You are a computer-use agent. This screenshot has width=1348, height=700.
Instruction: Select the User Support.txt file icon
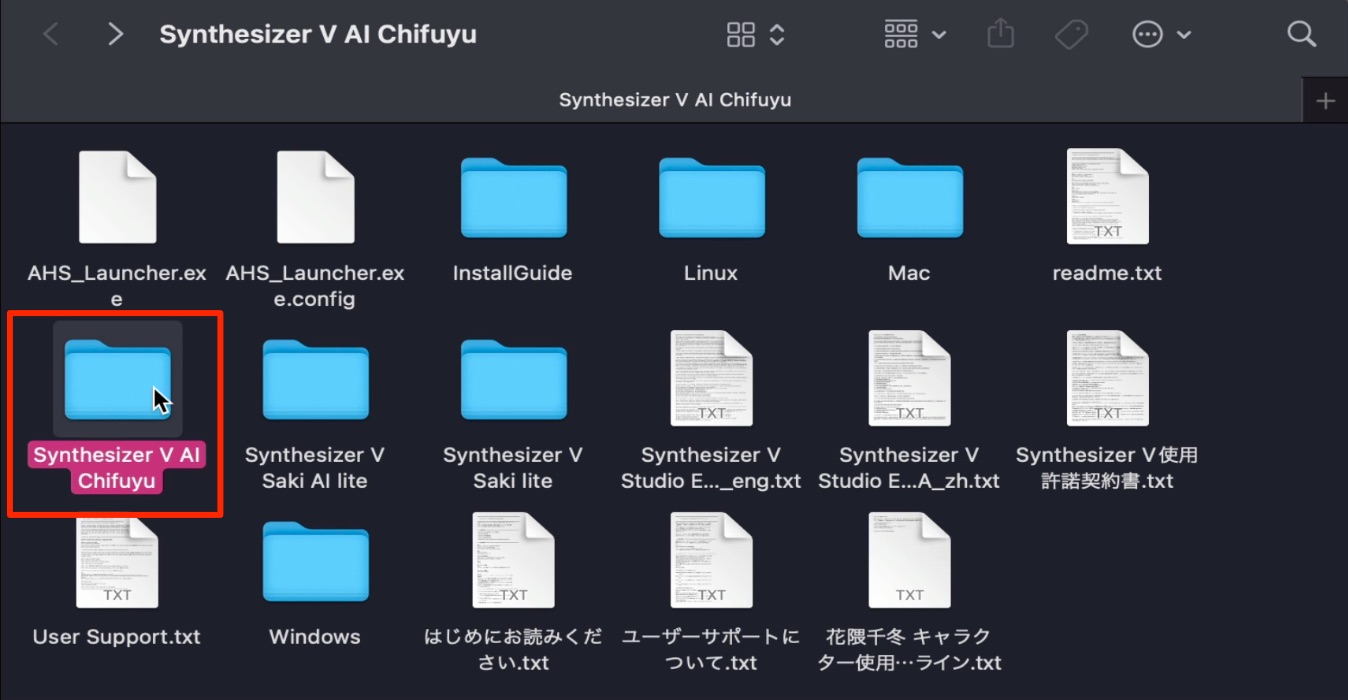click(x=117, y=562)
